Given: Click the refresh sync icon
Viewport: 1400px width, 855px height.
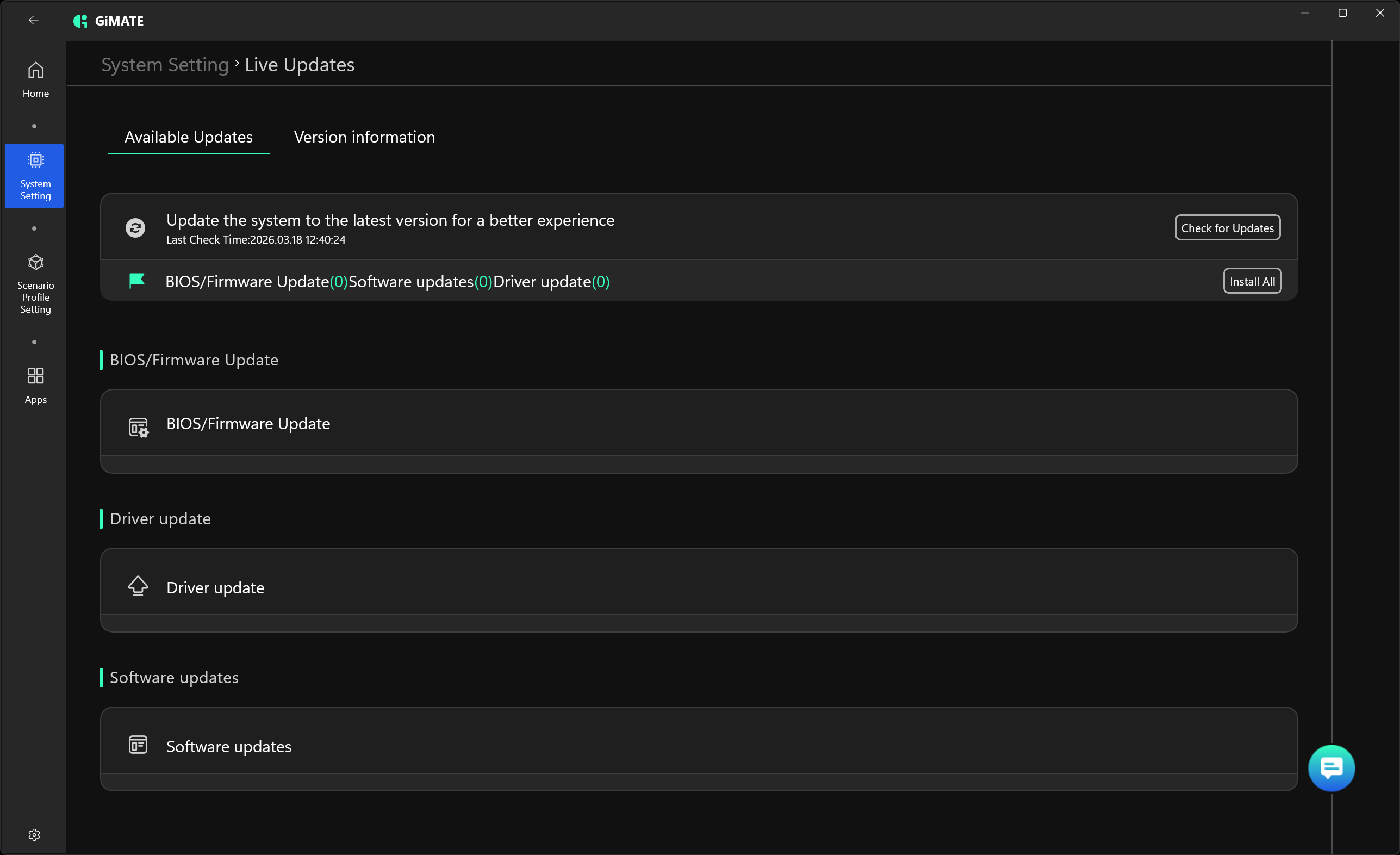Looking at the screenshot, I should point(135,228).
